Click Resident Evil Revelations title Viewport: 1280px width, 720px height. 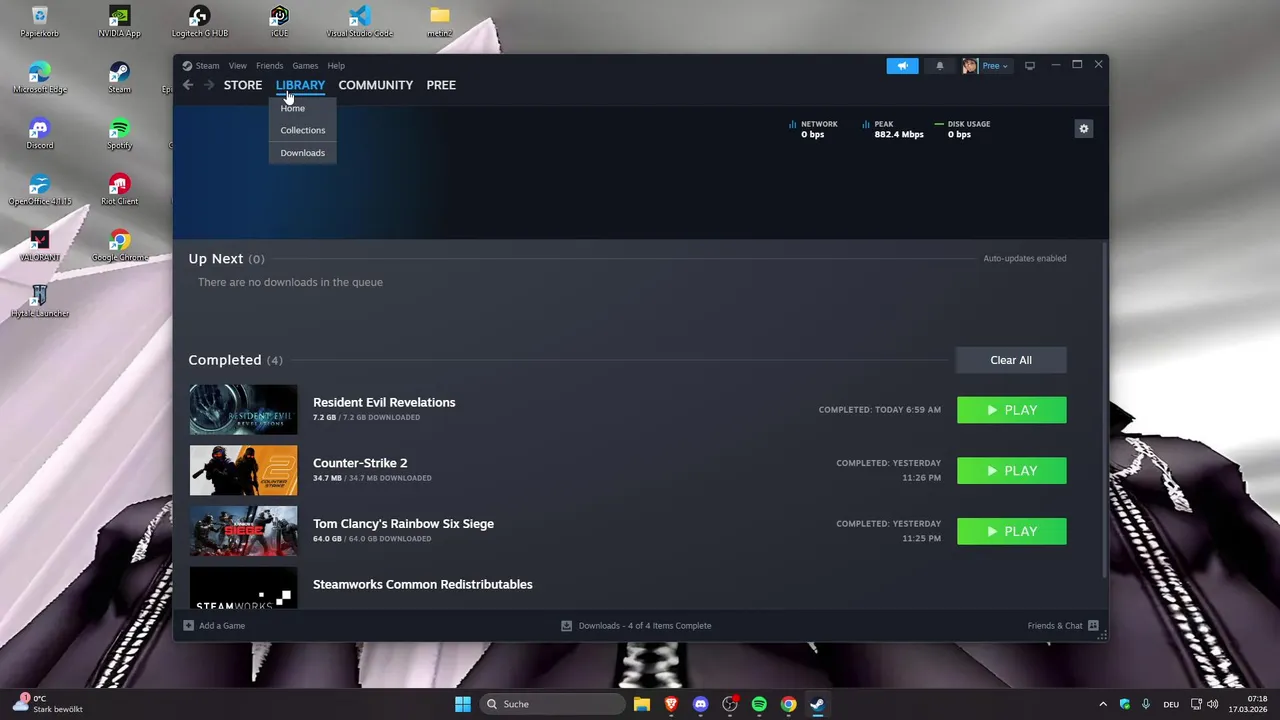point(384,402)
